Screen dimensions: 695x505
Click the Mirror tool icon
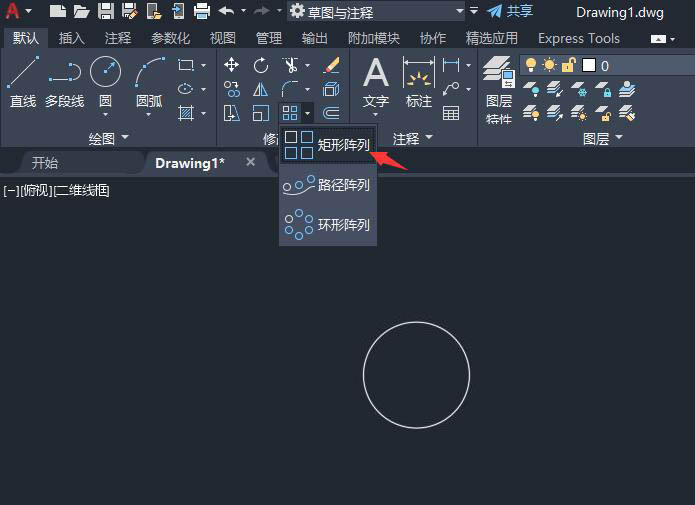261,90
